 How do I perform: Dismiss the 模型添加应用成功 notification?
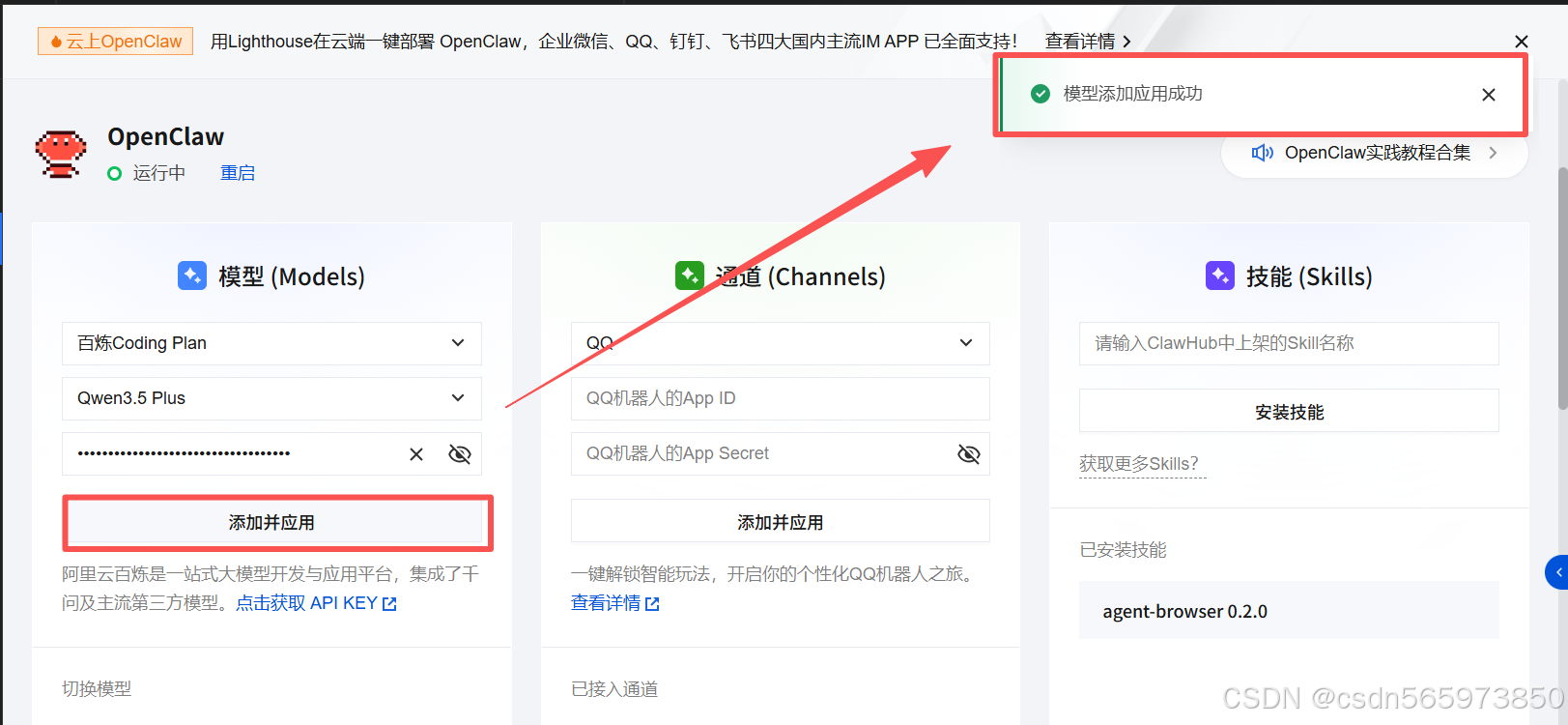[1489, 95]
